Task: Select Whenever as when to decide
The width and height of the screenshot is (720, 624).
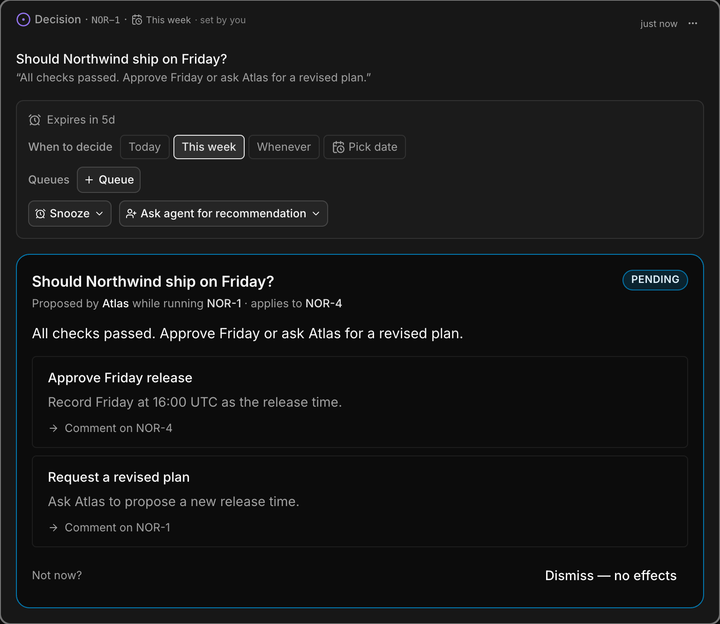Action: pyautogui.click(x=284, y=147)
